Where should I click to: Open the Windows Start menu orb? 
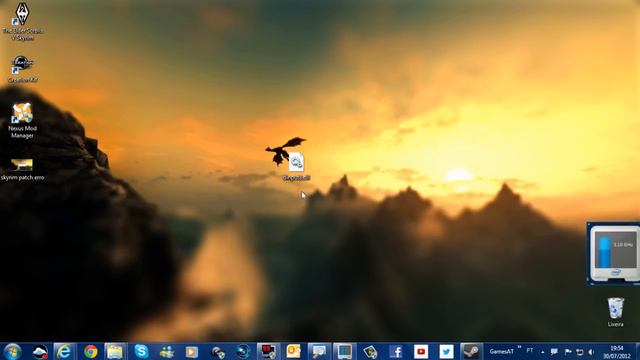pyautogui.click(x=12, y=351)
